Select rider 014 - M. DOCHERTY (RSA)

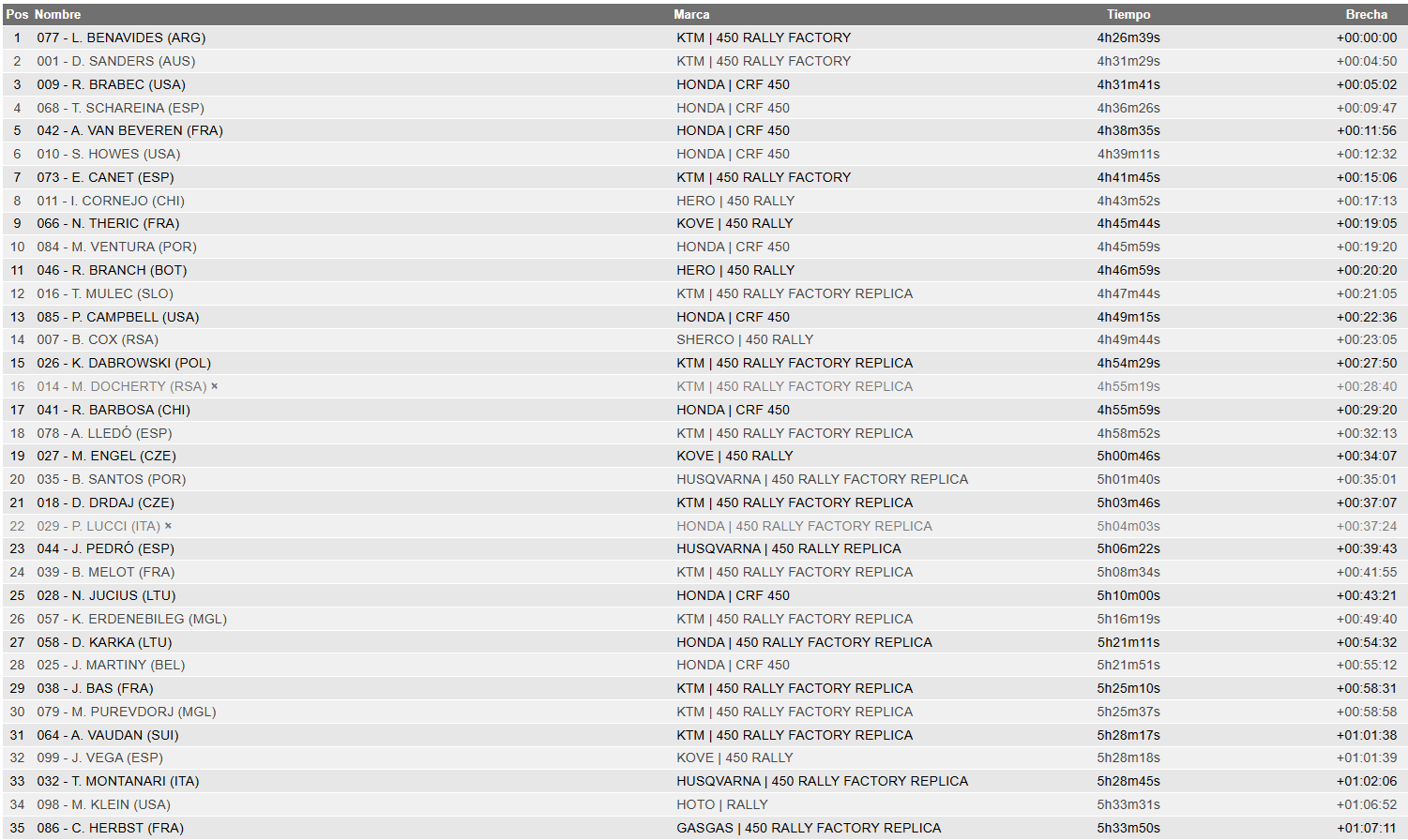tap(122, 386)
